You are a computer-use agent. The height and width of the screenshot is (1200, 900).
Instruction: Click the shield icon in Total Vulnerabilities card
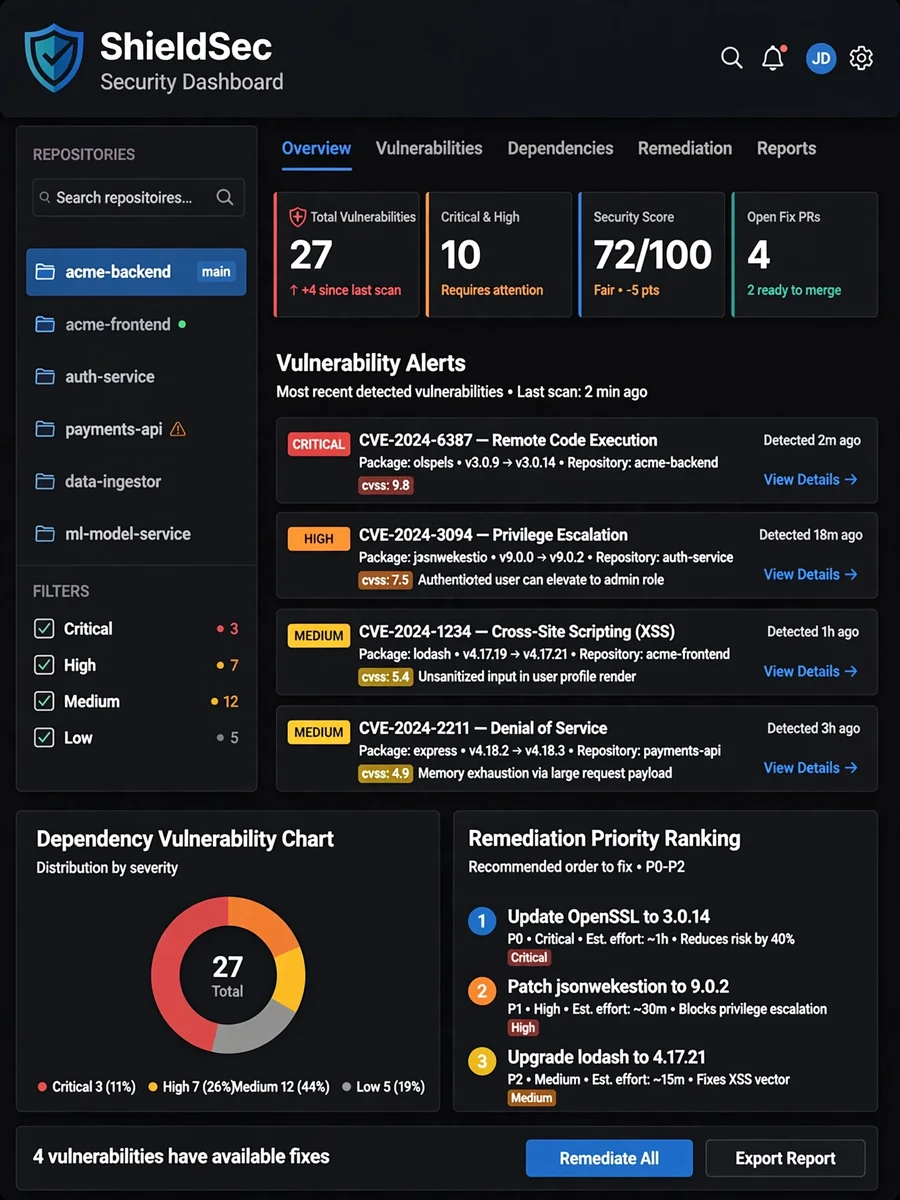298,216
